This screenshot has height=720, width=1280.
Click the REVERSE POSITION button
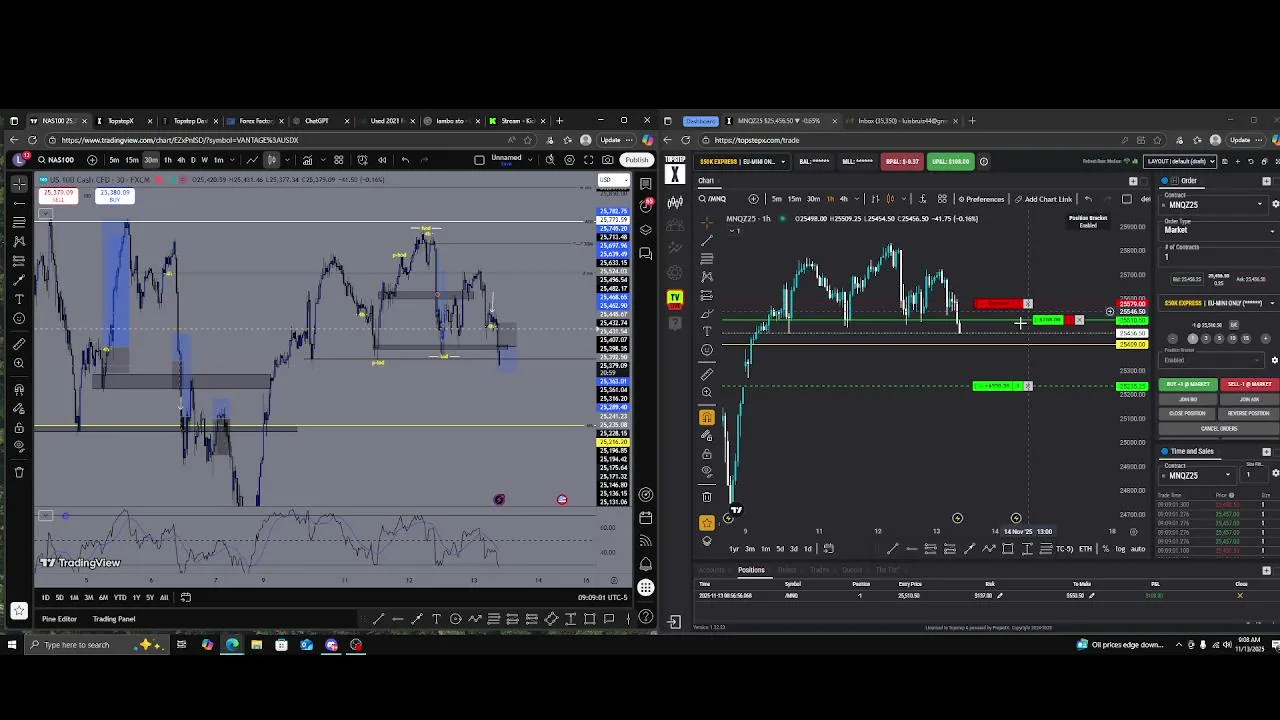[1249, 413]
